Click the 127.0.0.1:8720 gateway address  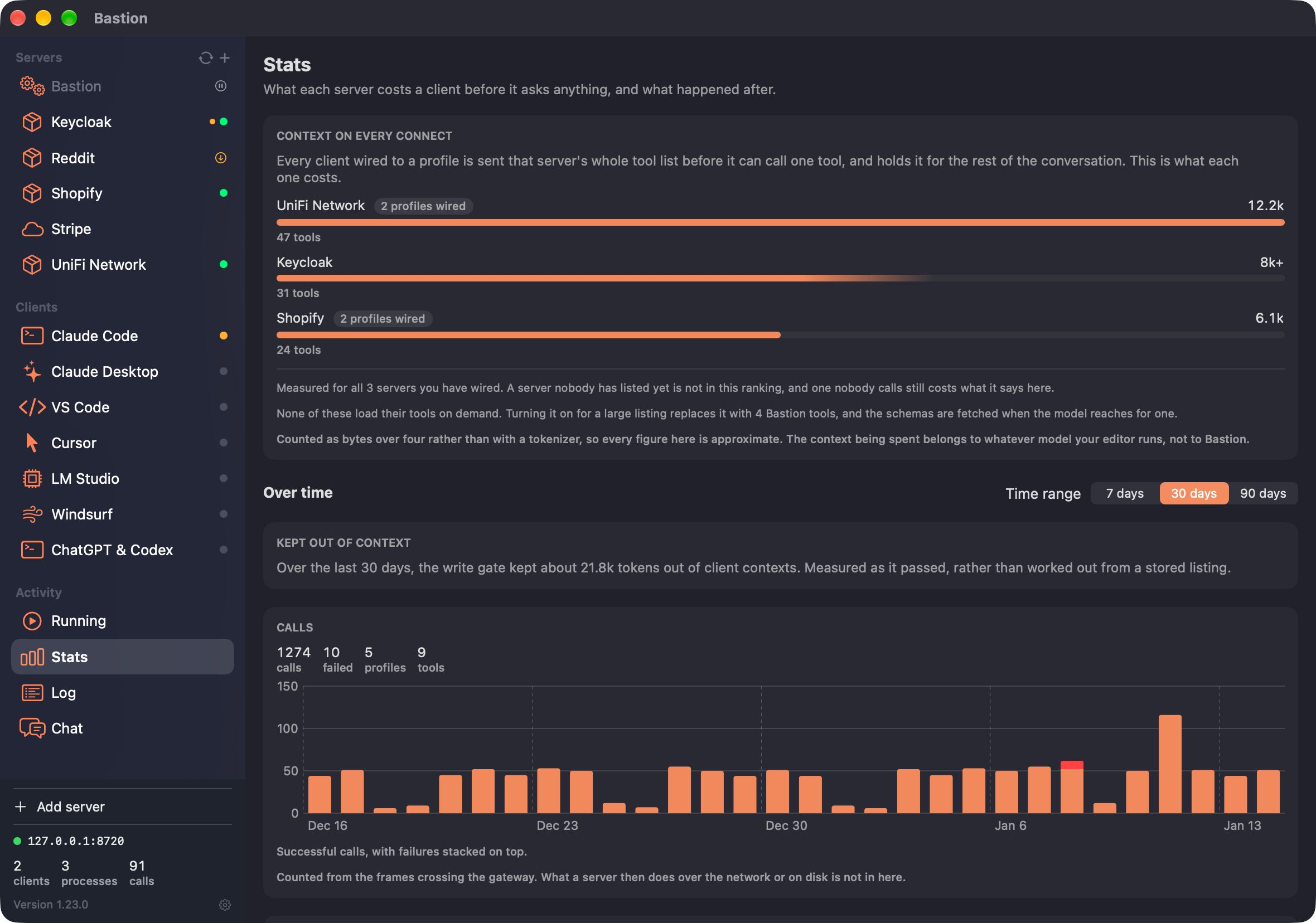coord(76,841)
